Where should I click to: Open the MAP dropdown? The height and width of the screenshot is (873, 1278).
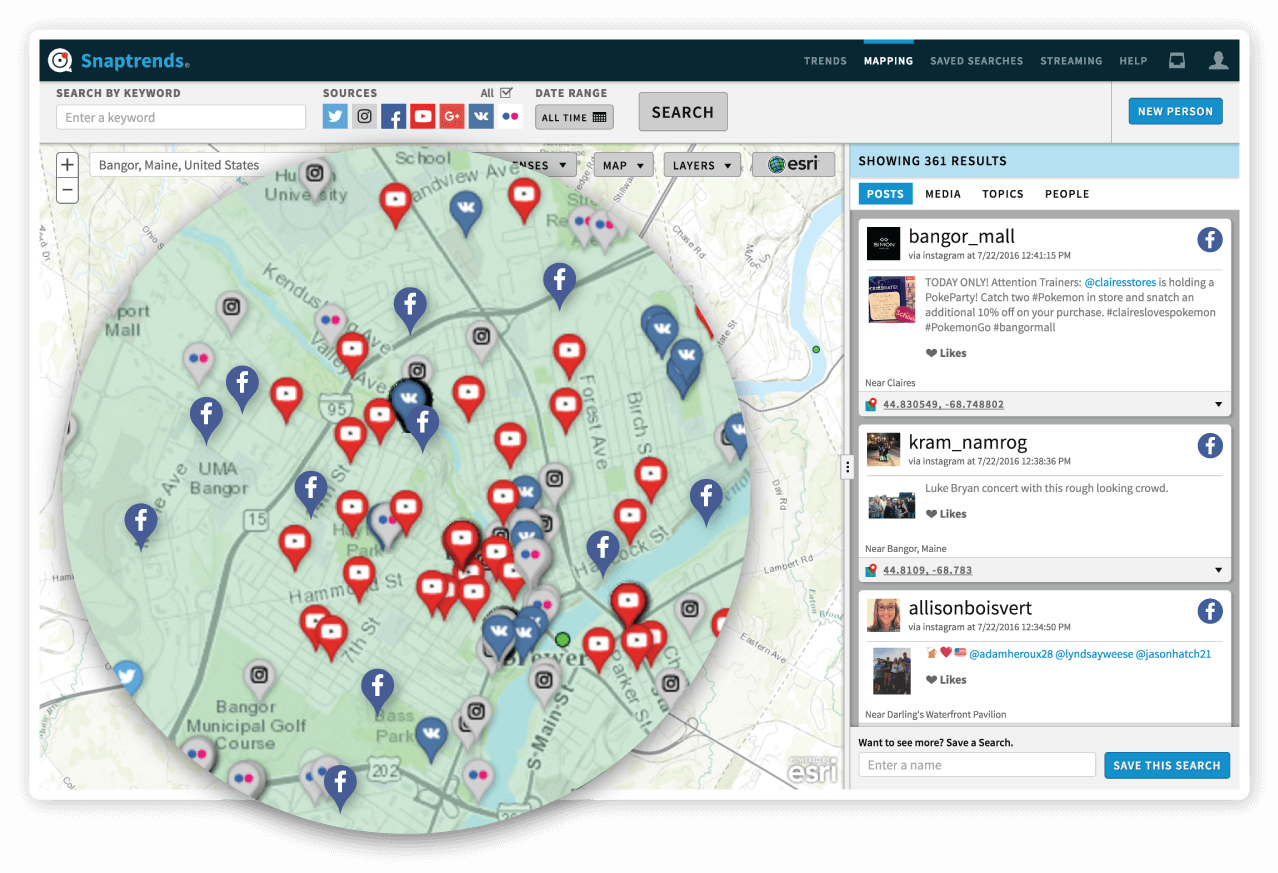pos(624,165)
